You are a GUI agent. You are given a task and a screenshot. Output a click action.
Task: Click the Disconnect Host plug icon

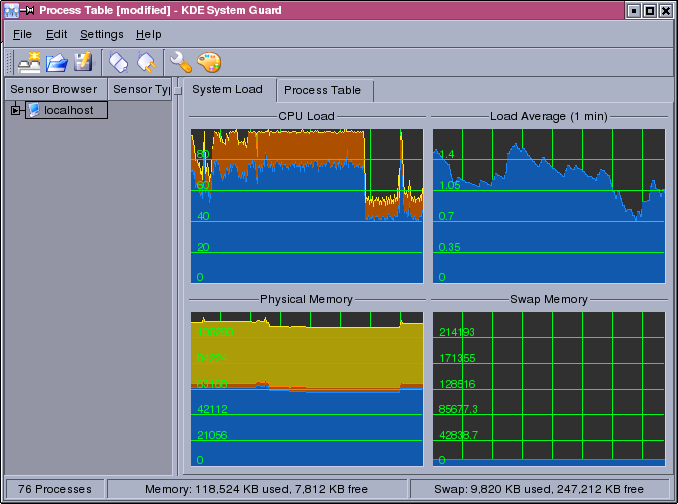tap(146, 63)
